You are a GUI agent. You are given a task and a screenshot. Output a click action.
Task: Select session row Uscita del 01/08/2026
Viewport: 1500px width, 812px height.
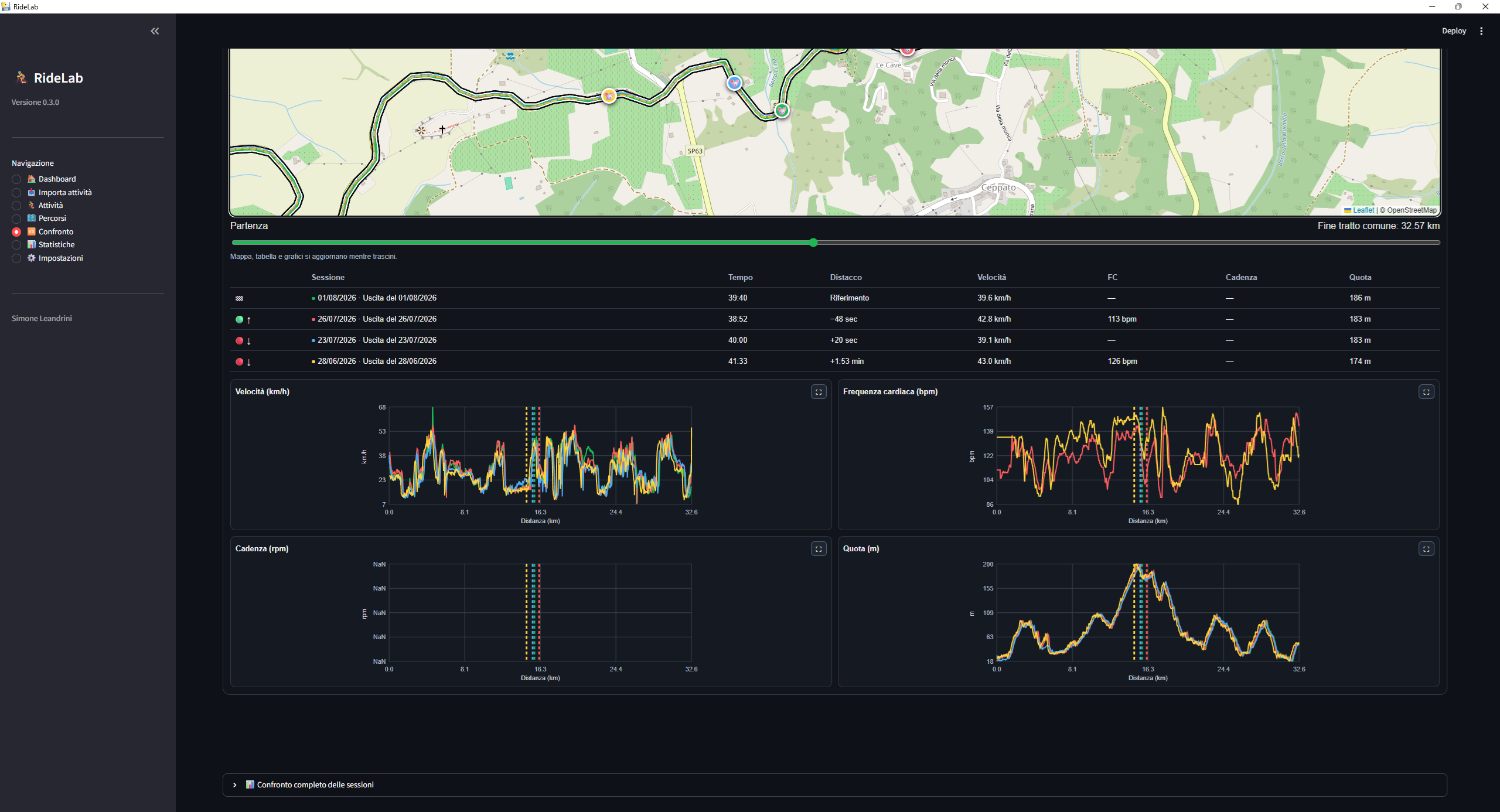pyautogui.click(x=834, y=298)
